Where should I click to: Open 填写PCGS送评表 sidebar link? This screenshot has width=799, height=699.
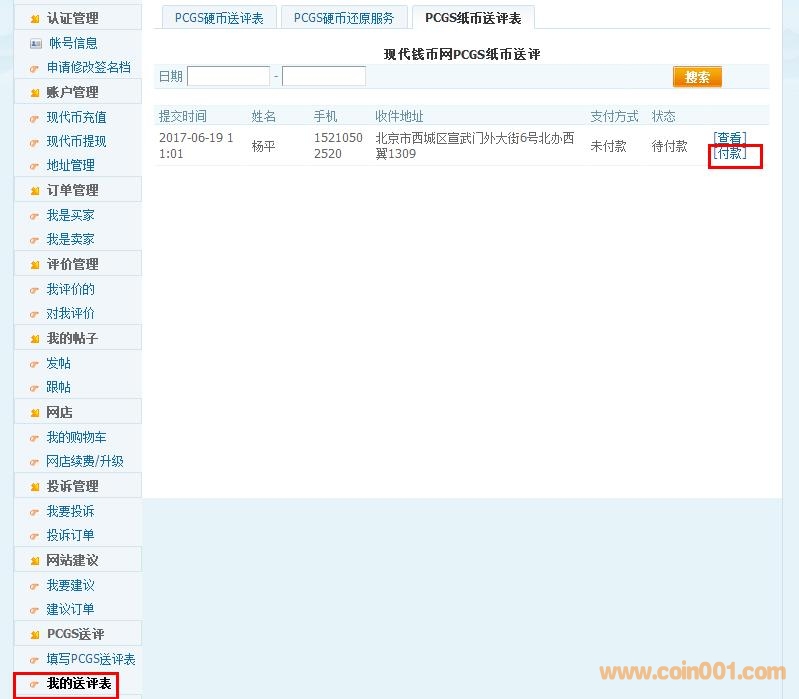tap(90, 659)
